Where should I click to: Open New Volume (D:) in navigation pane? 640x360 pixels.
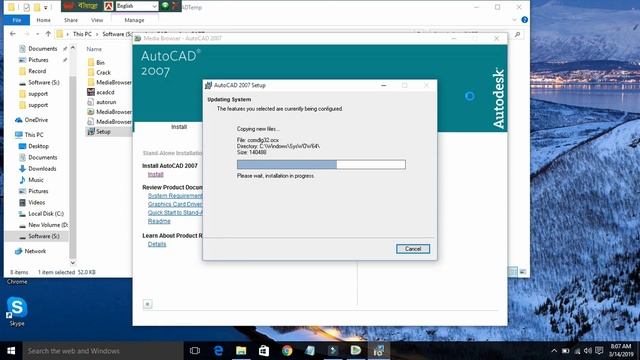click(x=47, y=225)
